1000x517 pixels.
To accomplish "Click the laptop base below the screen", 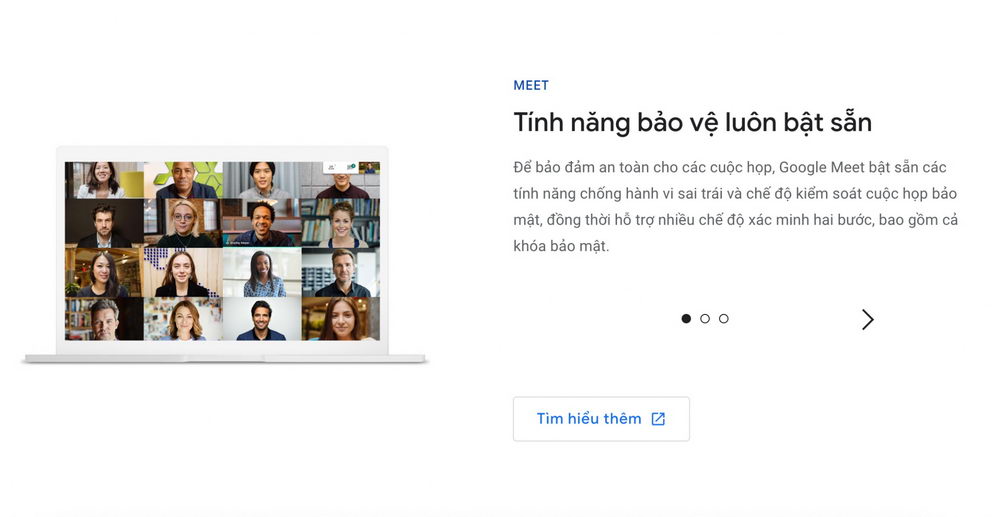I will [x=225, y=357].
